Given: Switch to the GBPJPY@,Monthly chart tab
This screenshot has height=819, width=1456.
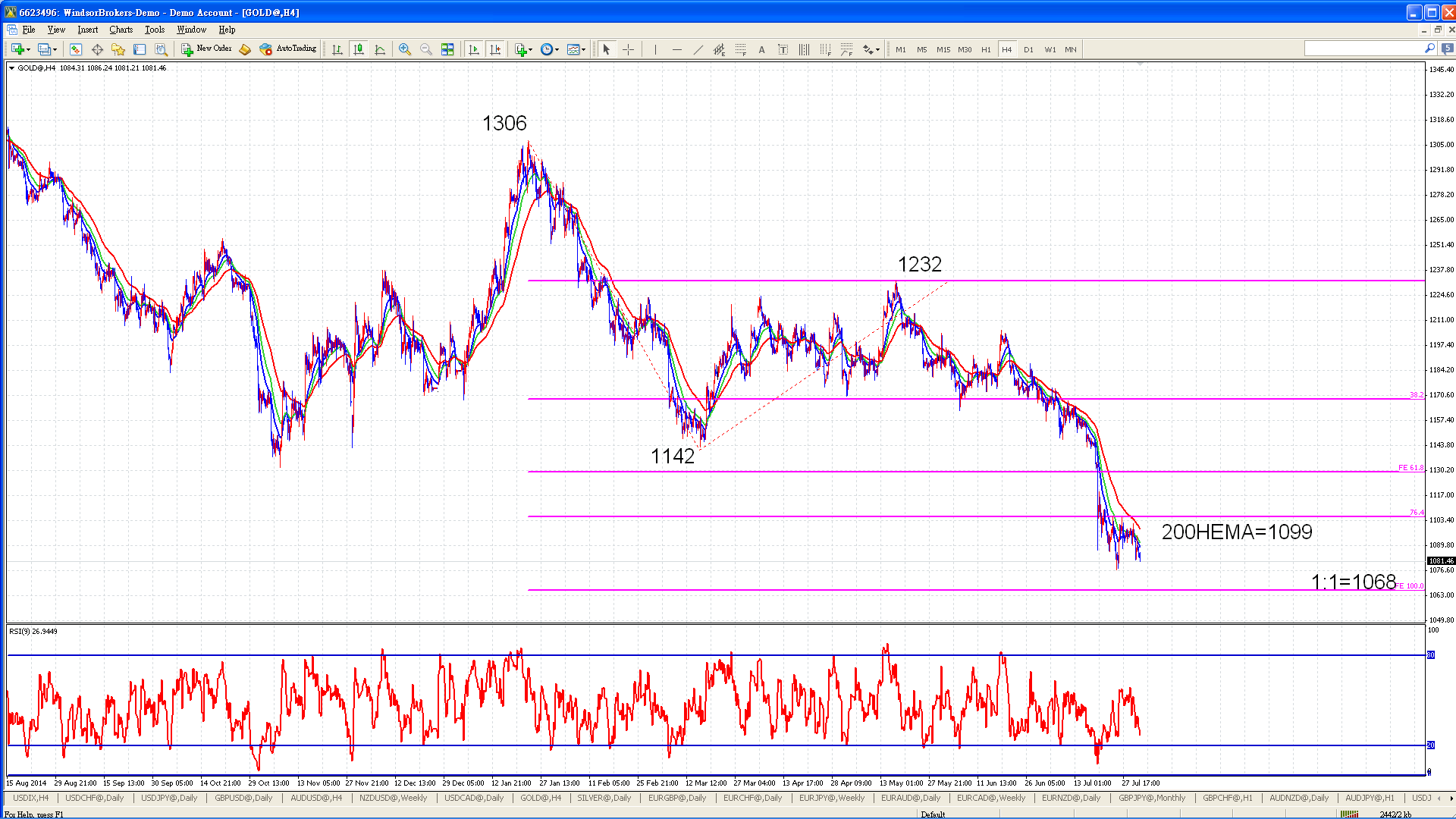Looking at the screenshot, I should pyautogui.click(x=1152, y=798).
